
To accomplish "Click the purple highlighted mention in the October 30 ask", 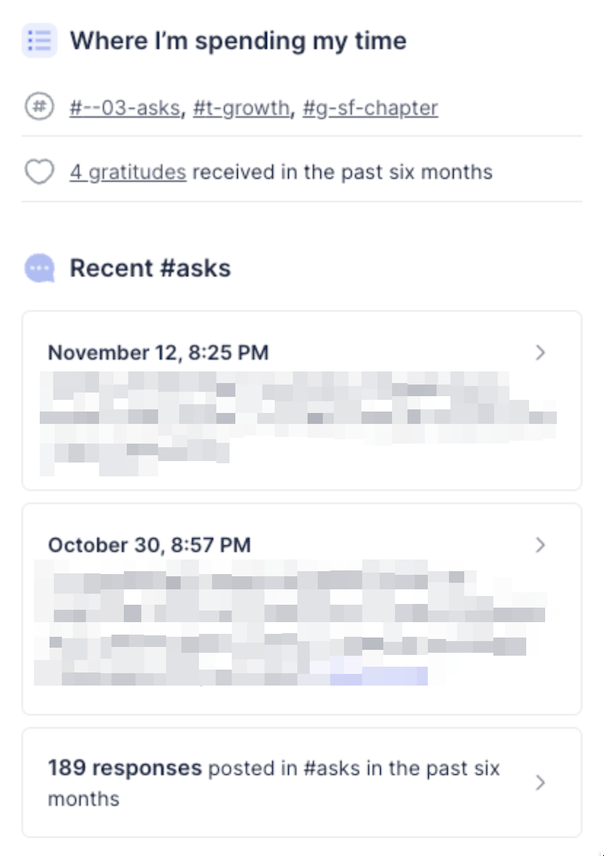I will pos(378,676).
